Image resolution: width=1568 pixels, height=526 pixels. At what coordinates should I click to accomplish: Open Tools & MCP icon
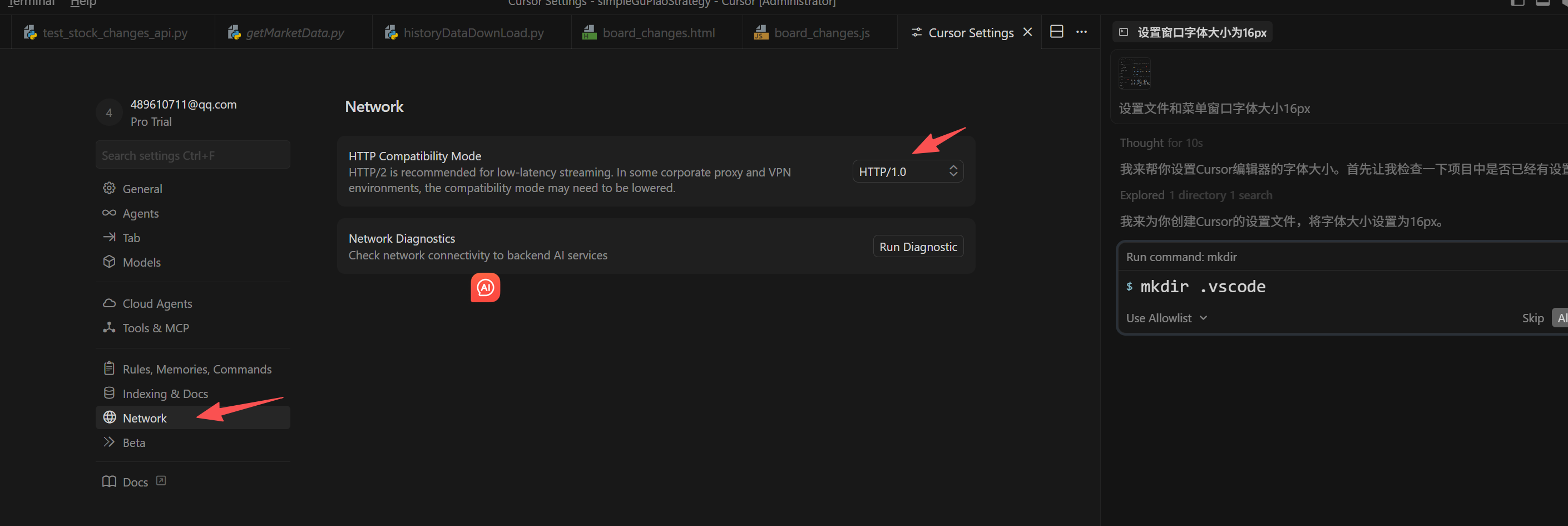pos(109,327)
